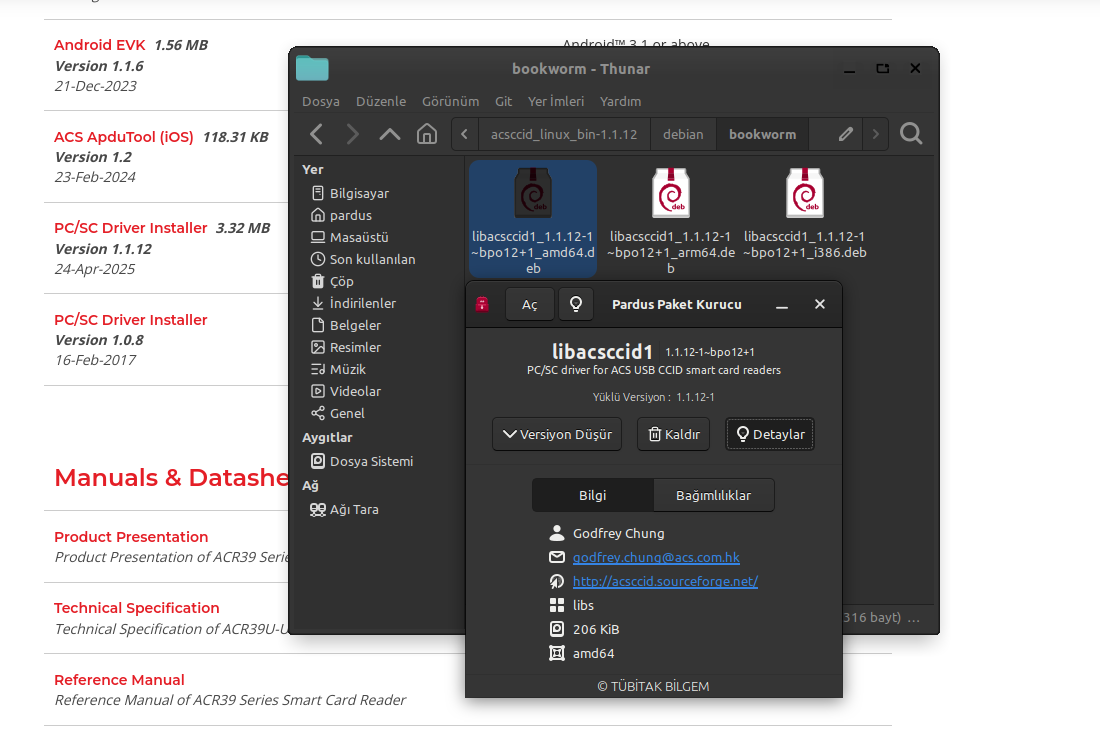Click debian breadcrumb in path bar
Image resolution: width=1100 pixels, height=742 pixels.
click(x=683, y=134)
